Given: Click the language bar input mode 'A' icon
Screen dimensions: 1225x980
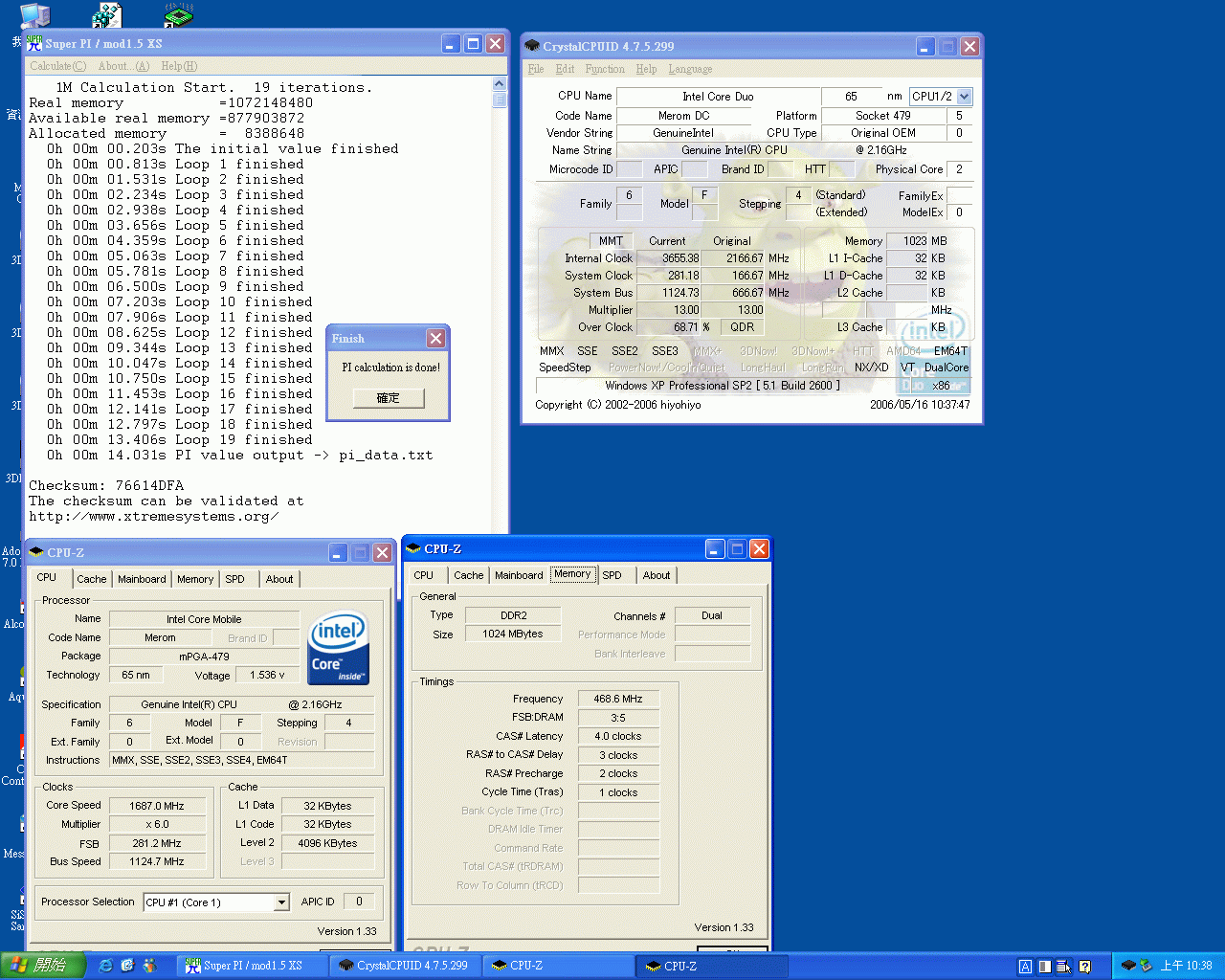Looking at the screenshot, I should click(1025, 967).
